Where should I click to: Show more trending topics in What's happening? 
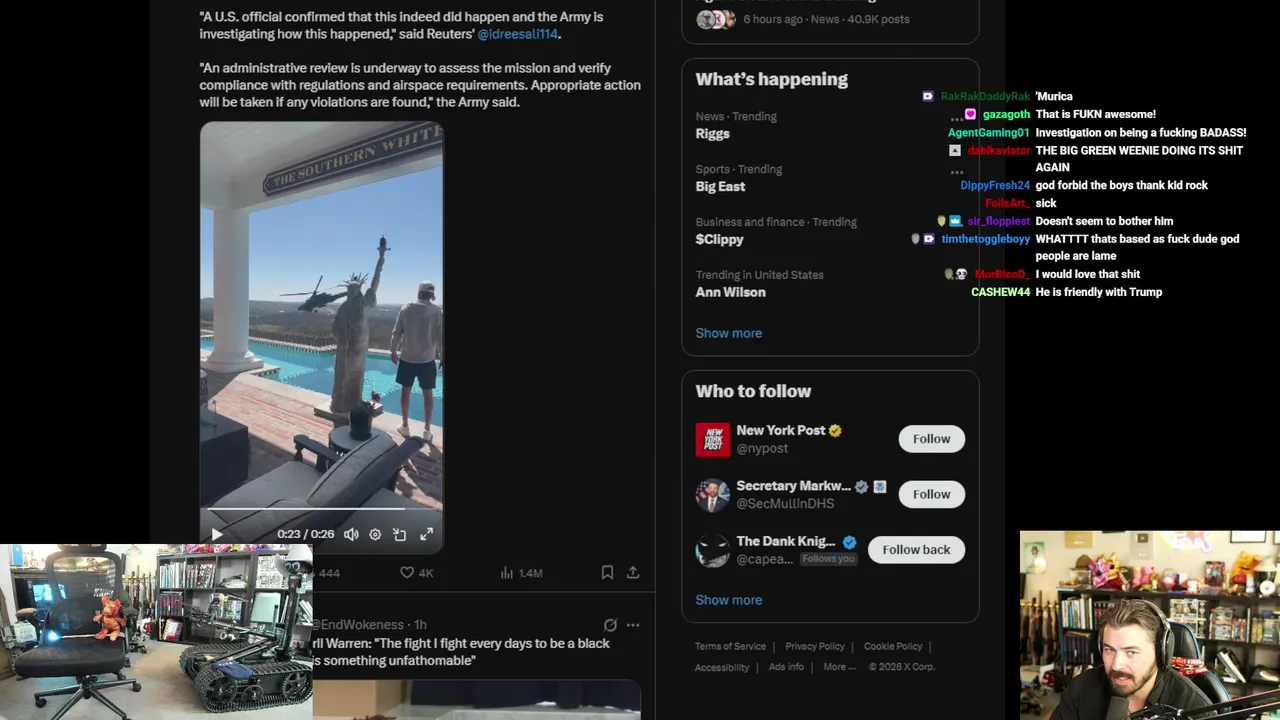(x=729, y=333)
